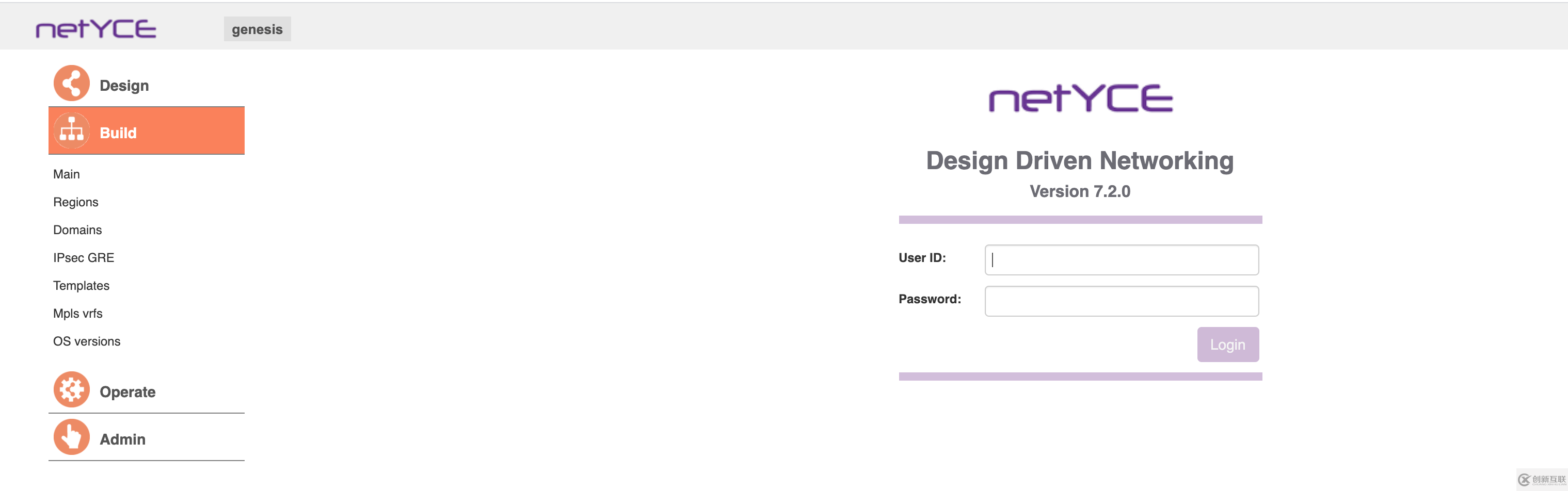Open Templates in the Build menu
This screenshot has width=1568, height=491.
tap(81, 286)
